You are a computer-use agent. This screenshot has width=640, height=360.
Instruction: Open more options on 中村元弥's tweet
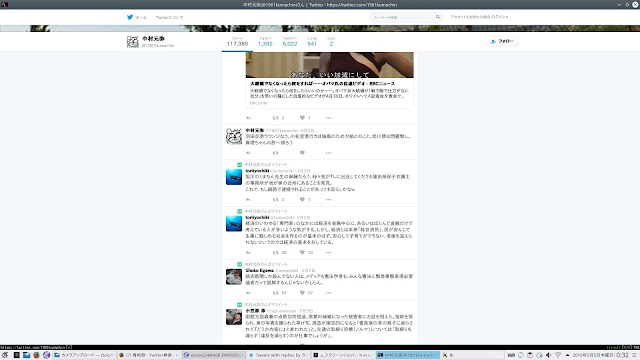click(x=329, y=153)
